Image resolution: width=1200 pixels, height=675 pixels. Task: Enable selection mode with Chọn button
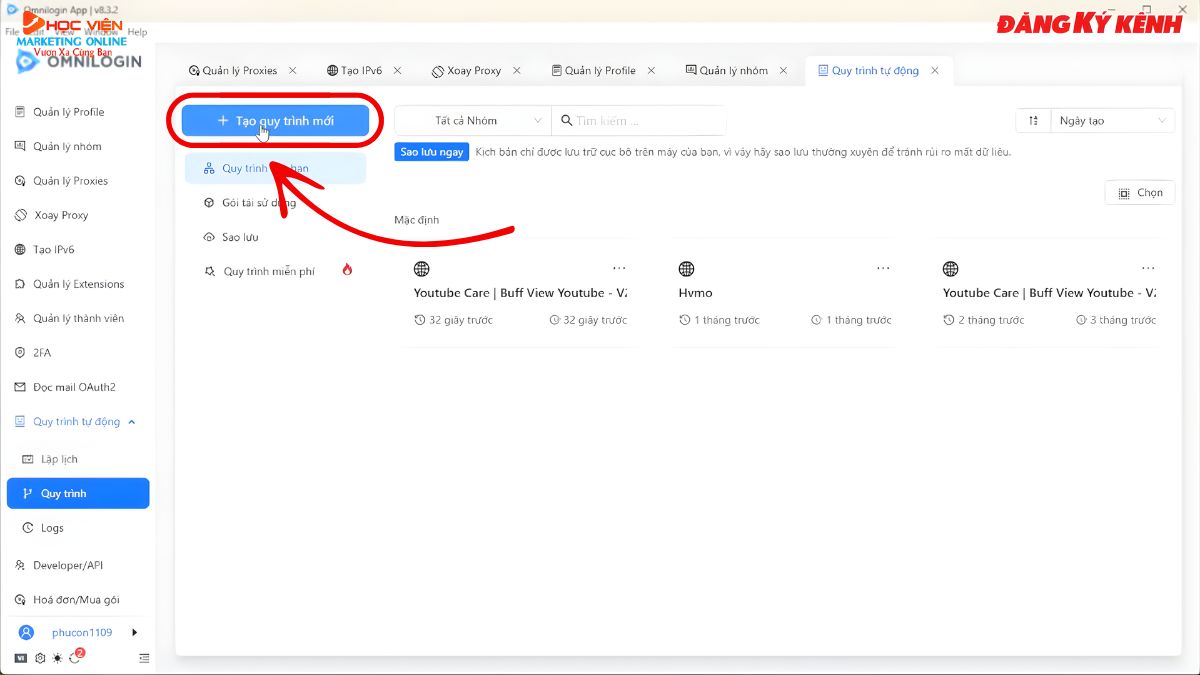[x=1140, y=193]
